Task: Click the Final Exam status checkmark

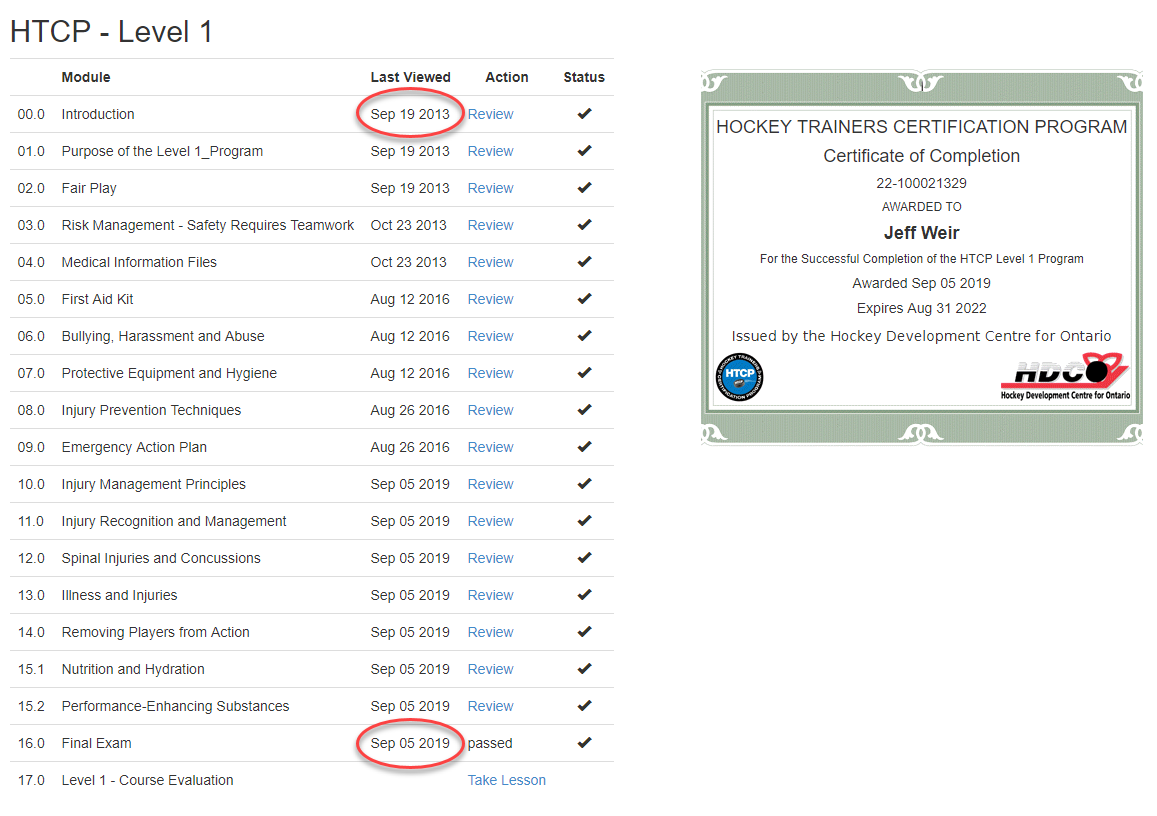Action: [x=584, y=743]
